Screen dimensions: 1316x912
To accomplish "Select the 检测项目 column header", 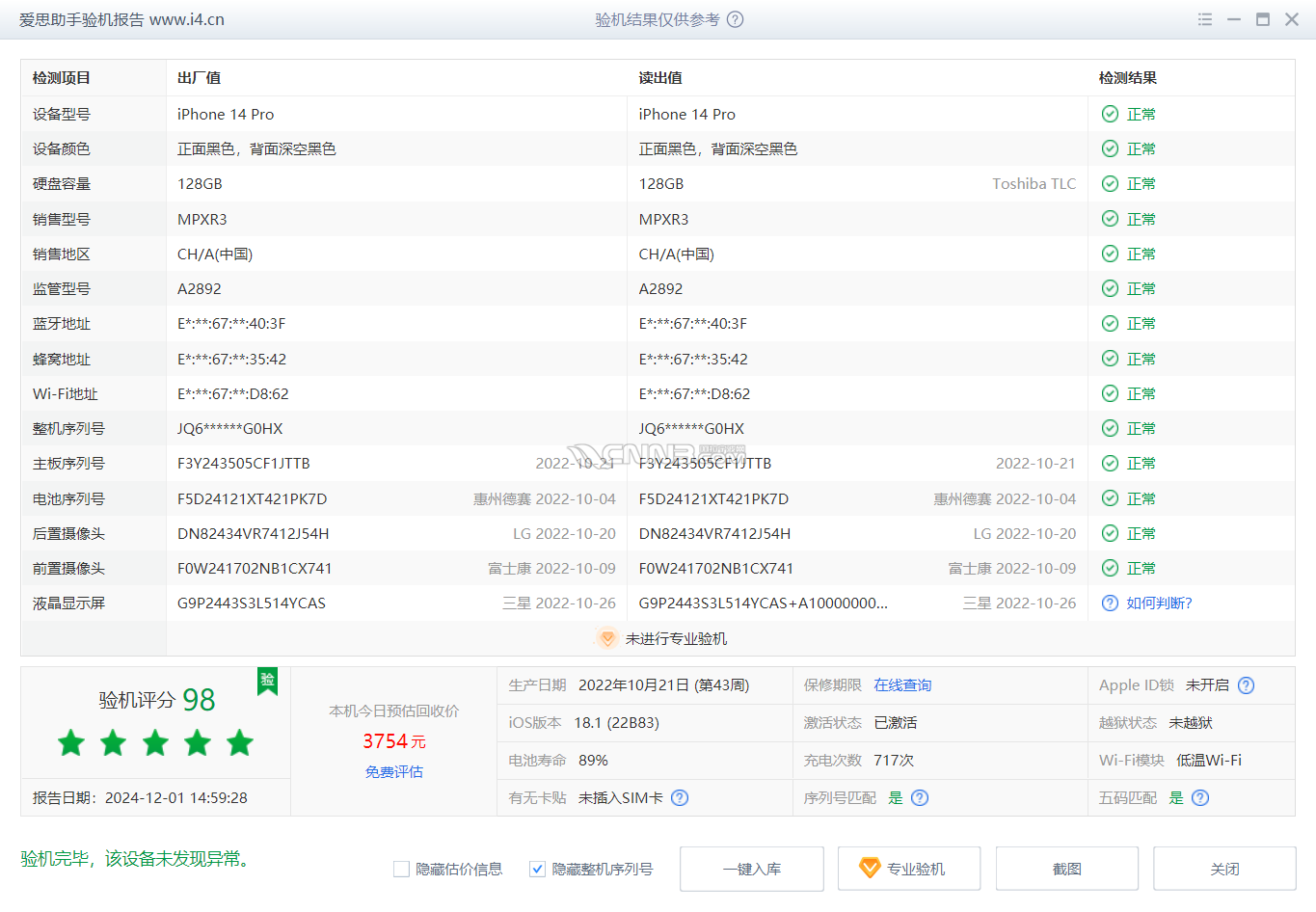I will 62,78.
